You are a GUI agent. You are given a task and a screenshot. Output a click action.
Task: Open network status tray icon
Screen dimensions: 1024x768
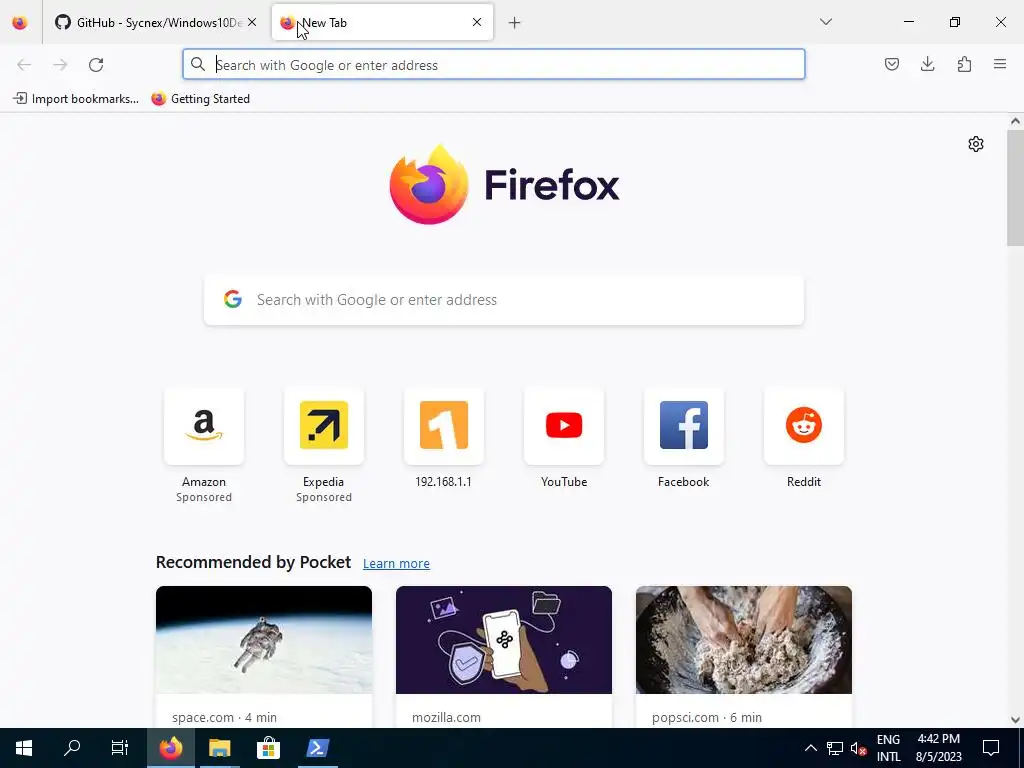(835, 748)
